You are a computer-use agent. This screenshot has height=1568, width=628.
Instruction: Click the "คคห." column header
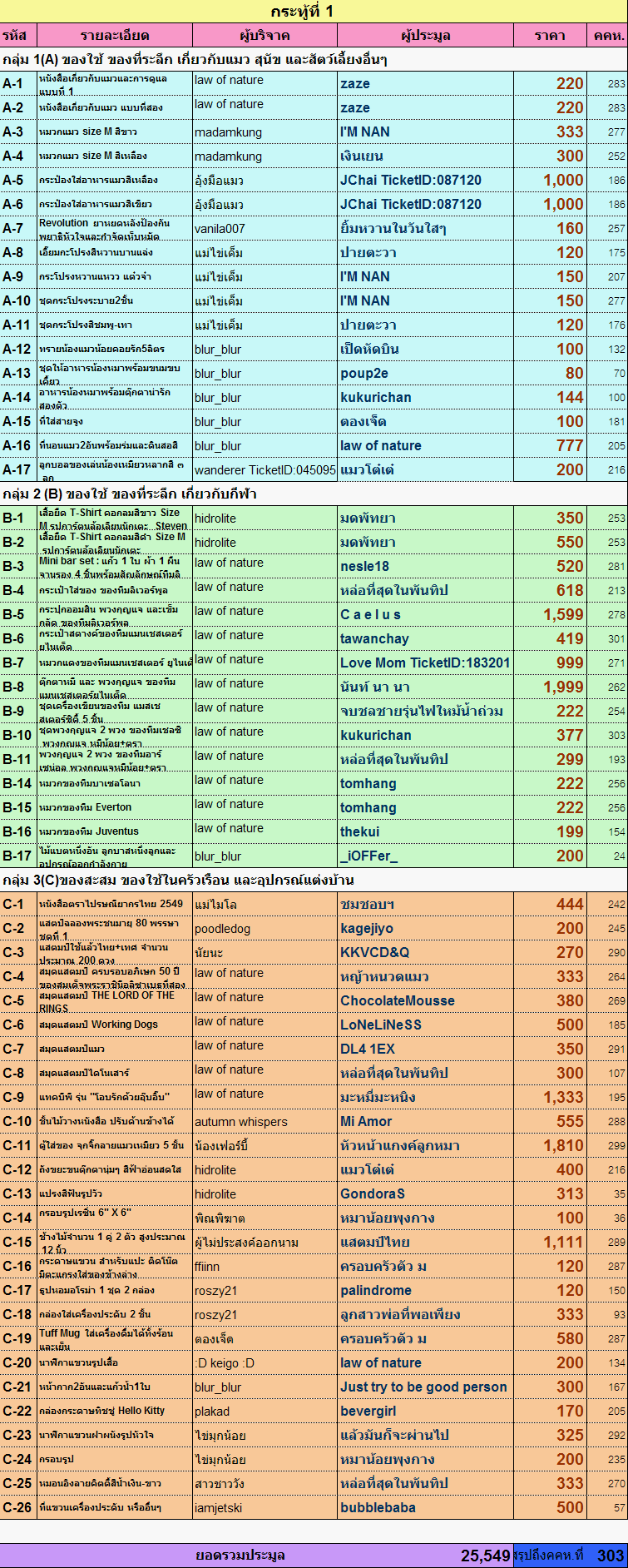(x=608, y=36)
